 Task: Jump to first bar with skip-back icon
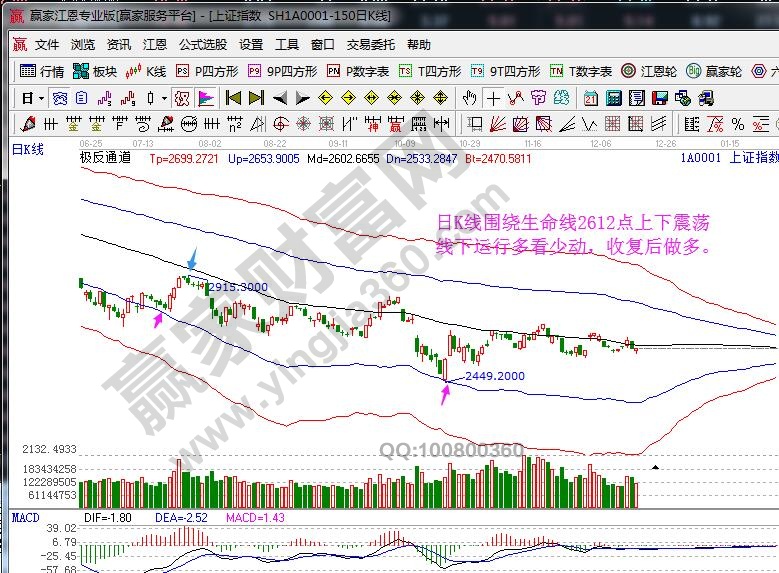click(232, 98)
